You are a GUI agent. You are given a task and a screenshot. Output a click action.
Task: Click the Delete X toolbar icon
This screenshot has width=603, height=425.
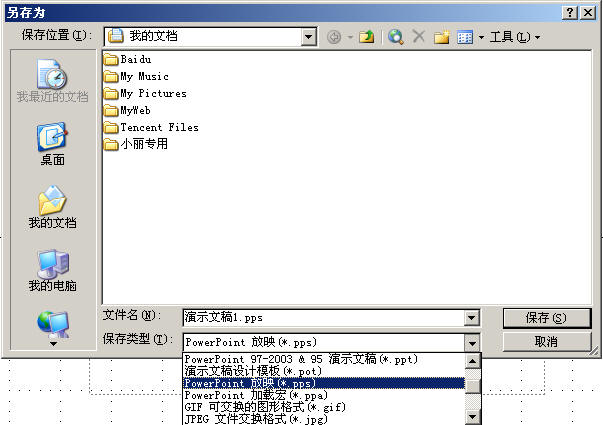(418, 37)
